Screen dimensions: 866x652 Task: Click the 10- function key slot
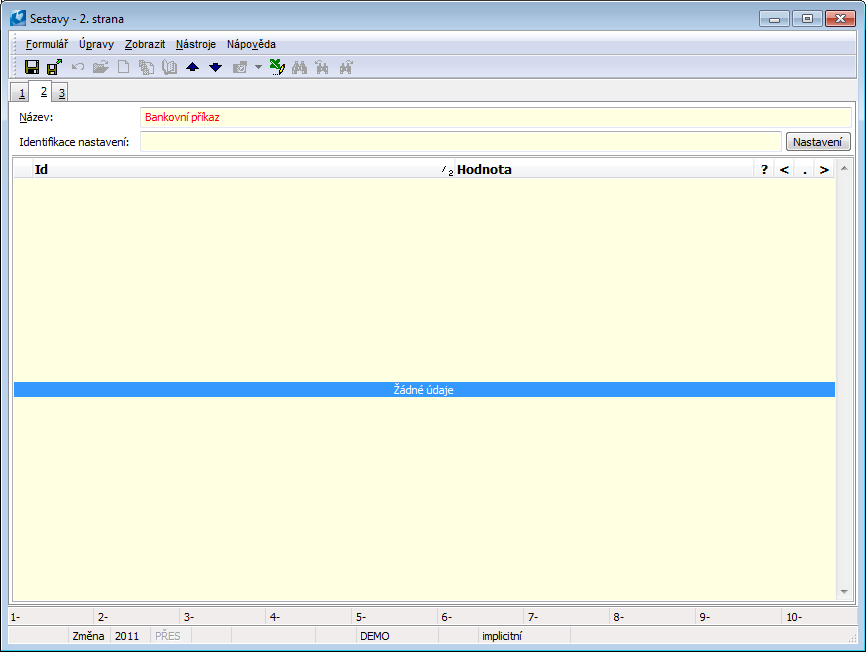click(820, 617)
